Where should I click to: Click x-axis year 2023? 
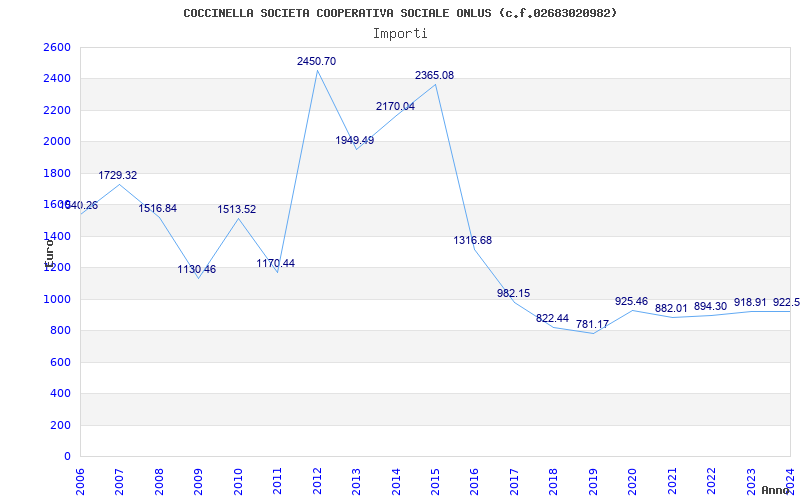pyautogui.click(x=751, y=482)
